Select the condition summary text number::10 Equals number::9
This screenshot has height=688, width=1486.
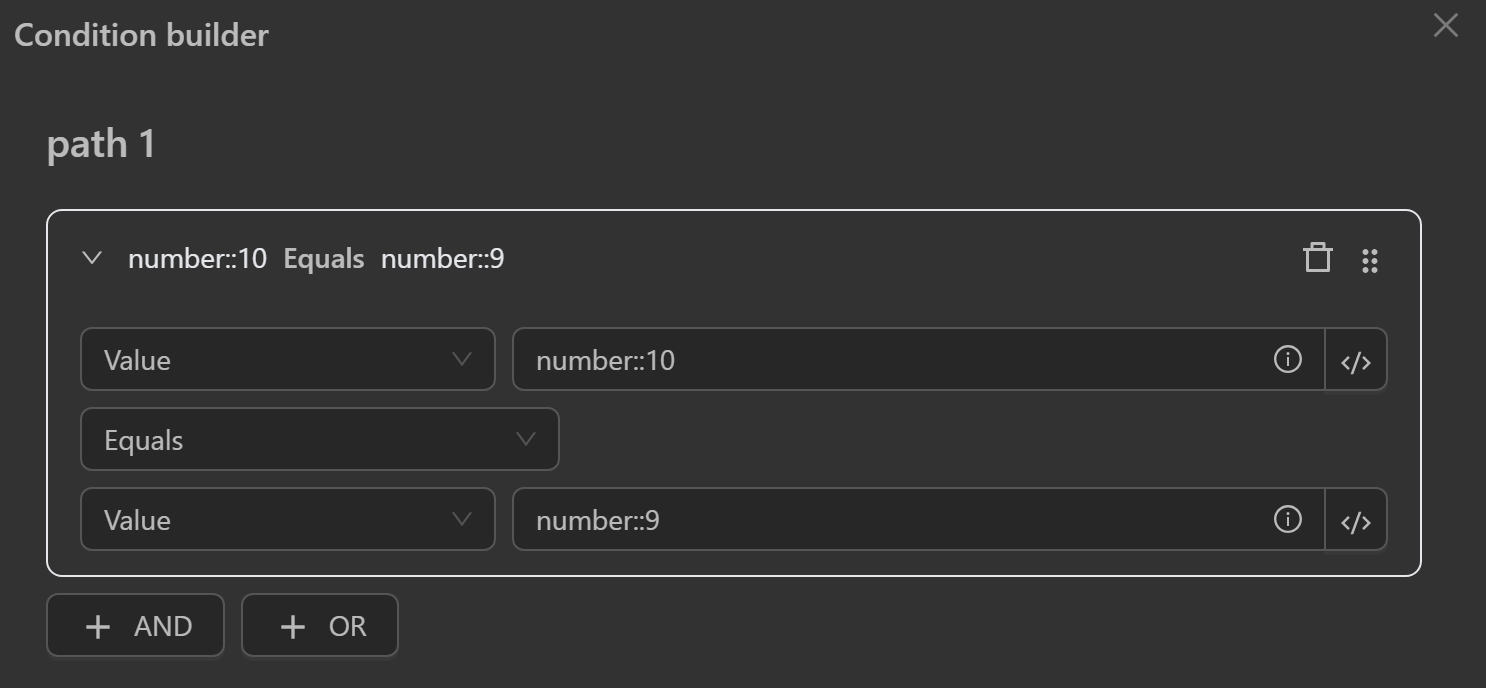[317, 258]
